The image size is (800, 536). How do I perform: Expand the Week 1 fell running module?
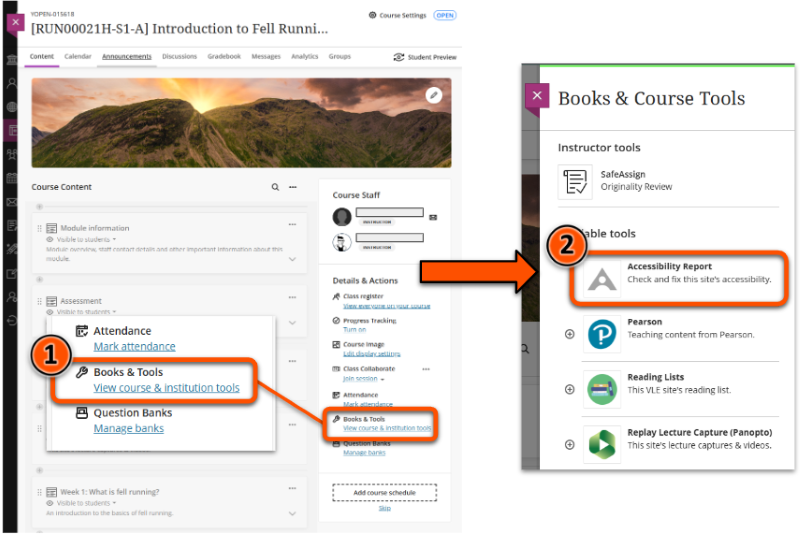tap(292, 512)
